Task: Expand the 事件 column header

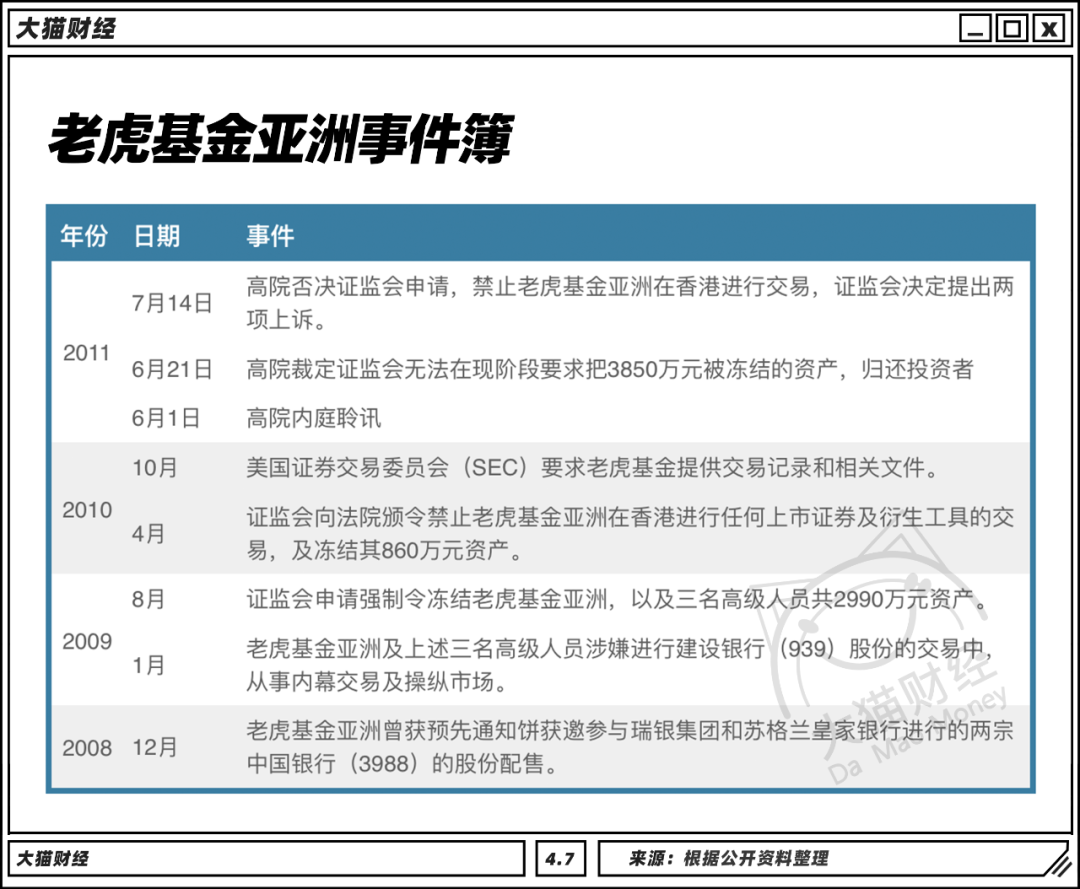Action: tap(268, 234)
